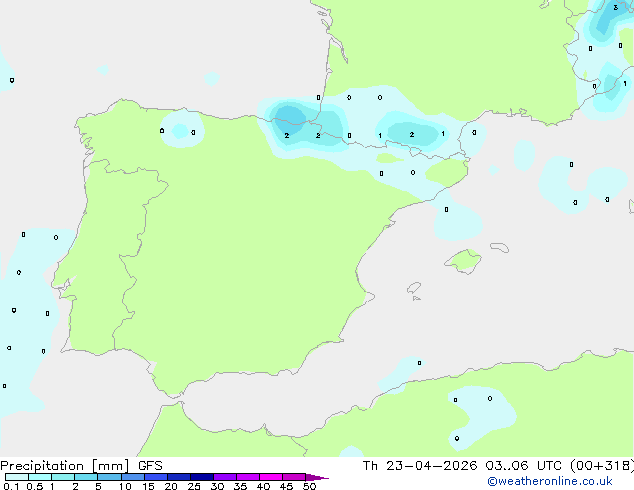The height and width of the screenshot is (490, 634).
Task: Select the '(00+318)' forecast offset text
Action: [602, 466]
